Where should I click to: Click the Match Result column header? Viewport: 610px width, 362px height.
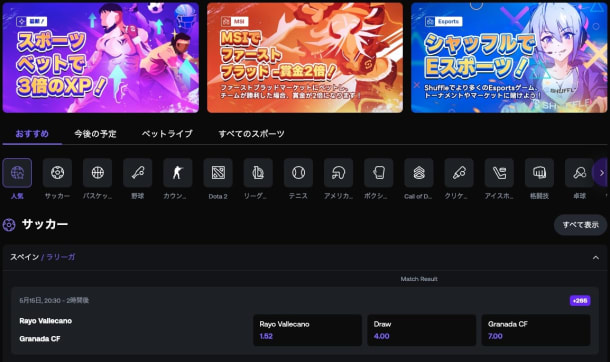tap(419, 279)
